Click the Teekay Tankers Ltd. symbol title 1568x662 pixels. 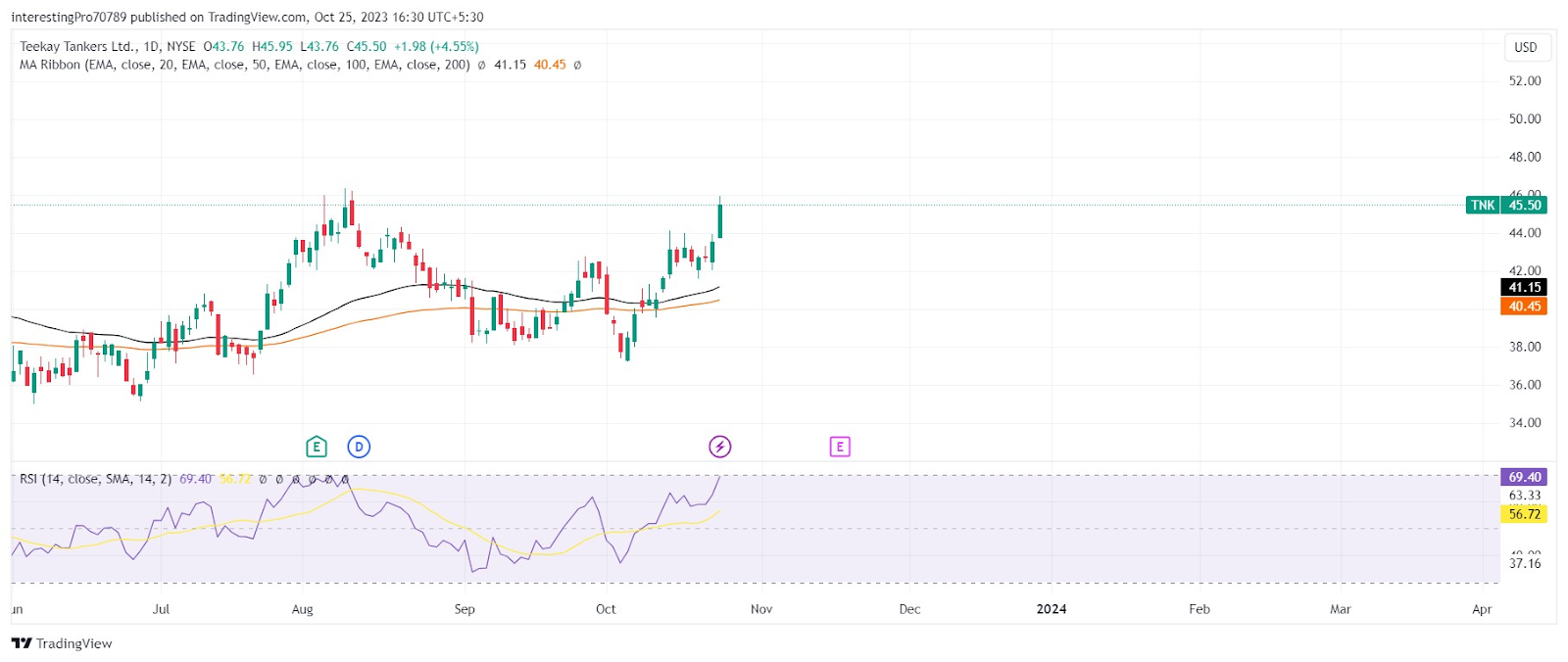(x=77, y=46)
